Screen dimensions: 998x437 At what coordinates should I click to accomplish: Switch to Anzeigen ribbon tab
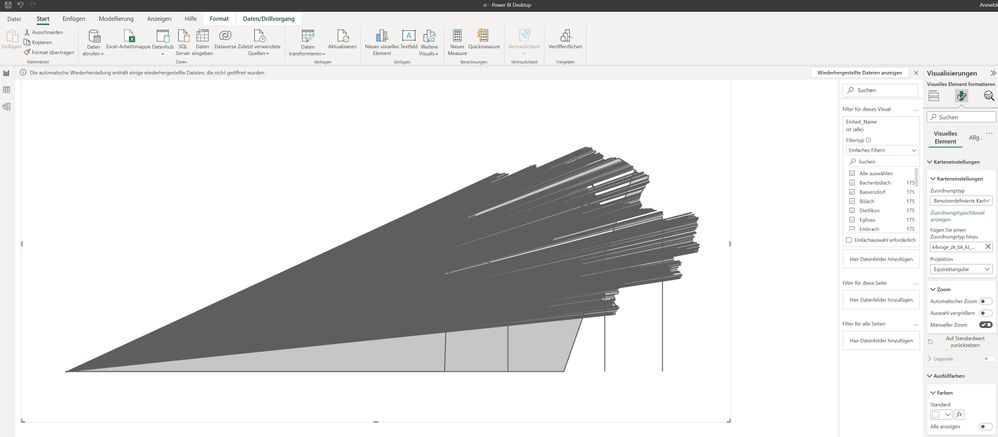click(159, 19)
